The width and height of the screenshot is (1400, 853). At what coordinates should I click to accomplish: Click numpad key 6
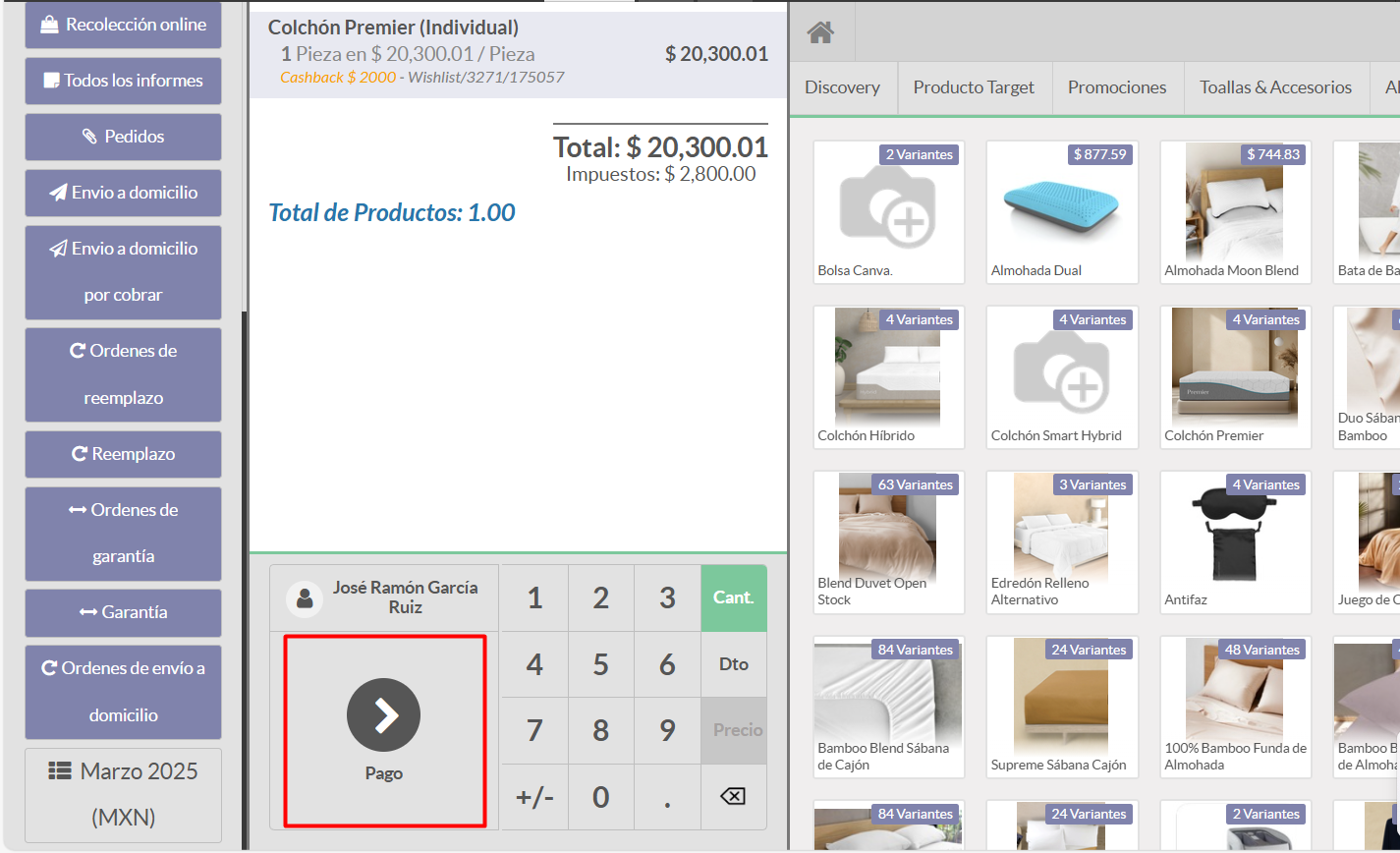[x=667, y=664]
